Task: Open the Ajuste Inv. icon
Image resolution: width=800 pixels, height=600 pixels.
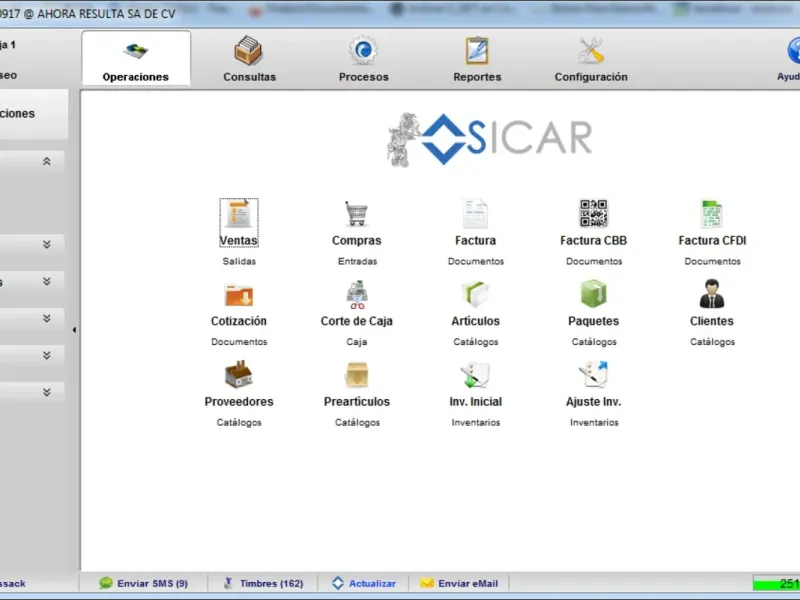Action: [593, 374]
